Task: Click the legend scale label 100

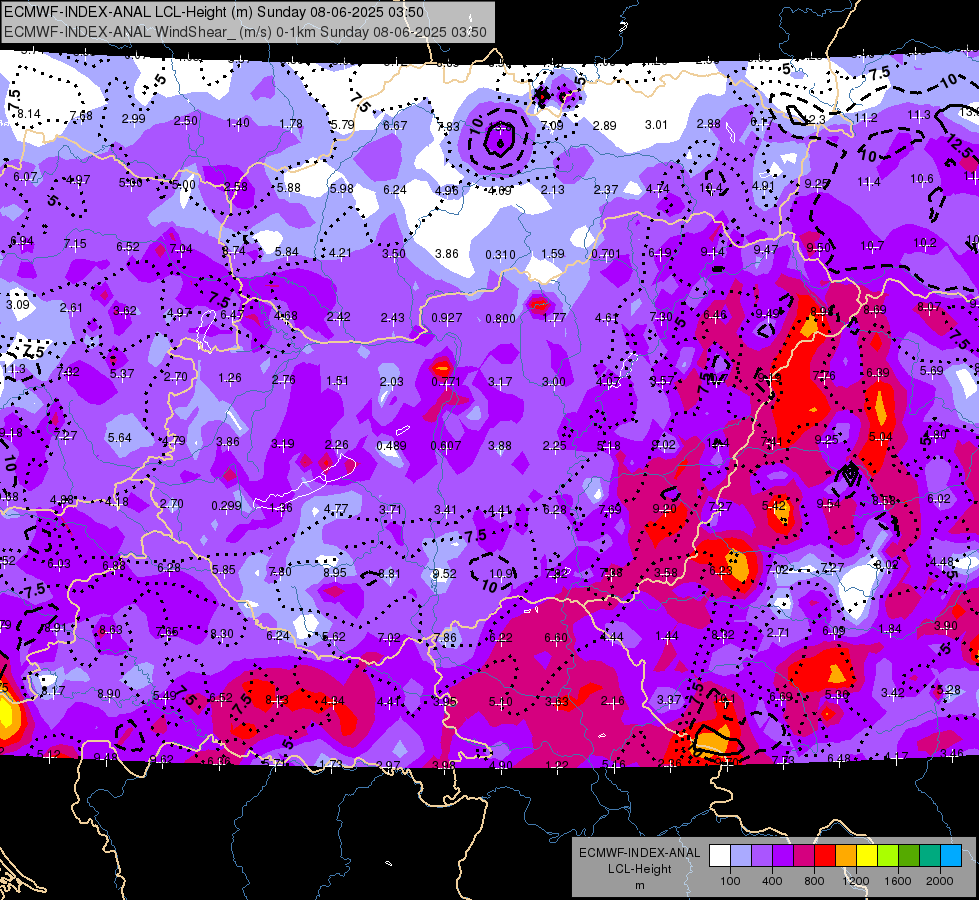Action: [730, 881]
